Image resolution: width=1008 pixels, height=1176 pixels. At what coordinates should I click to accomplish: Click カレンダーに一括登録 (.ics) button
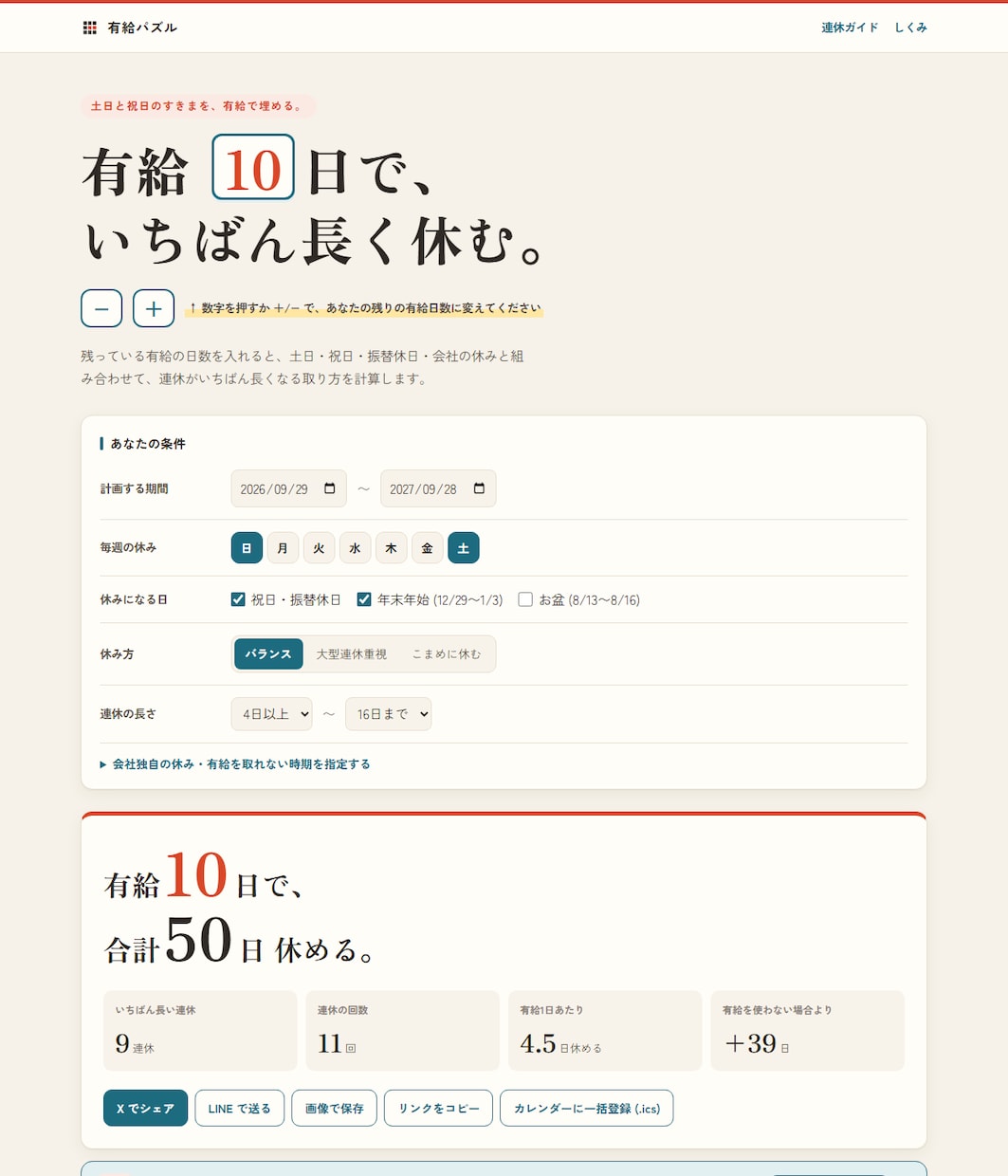coord(587,1109)
